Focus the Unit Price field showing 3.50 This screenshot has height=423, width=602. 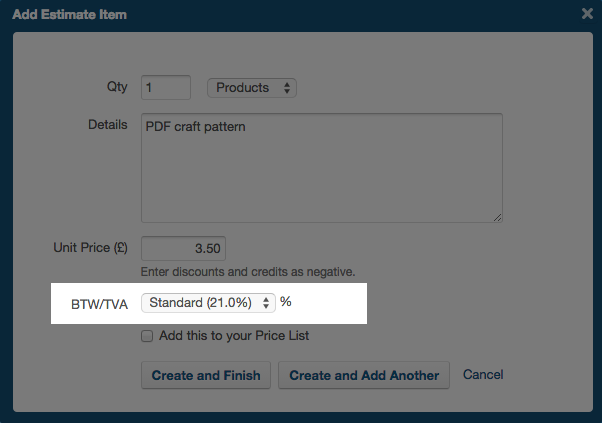coord(184,247)
